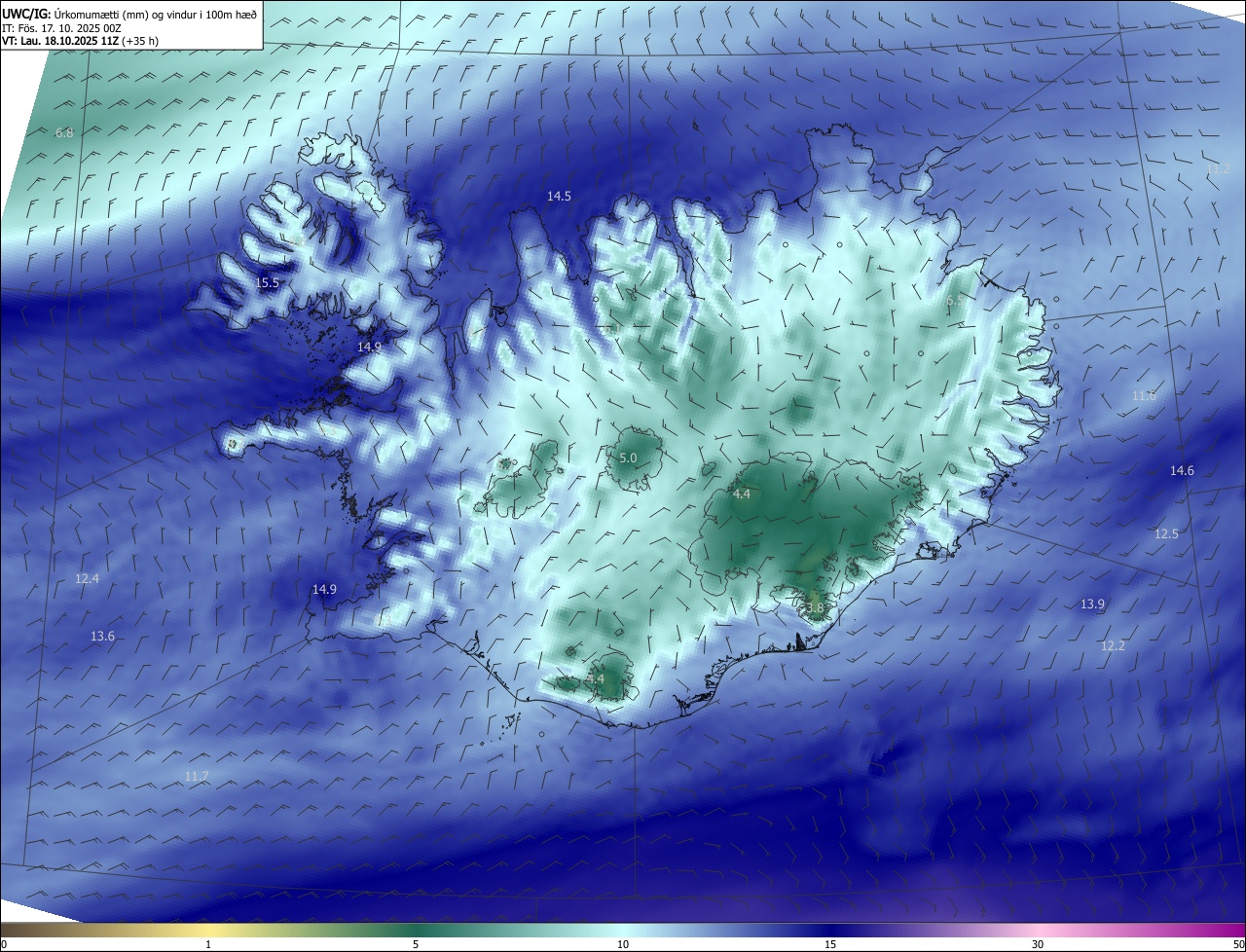Select the 30 tick on the color scale

[1038, 944]
